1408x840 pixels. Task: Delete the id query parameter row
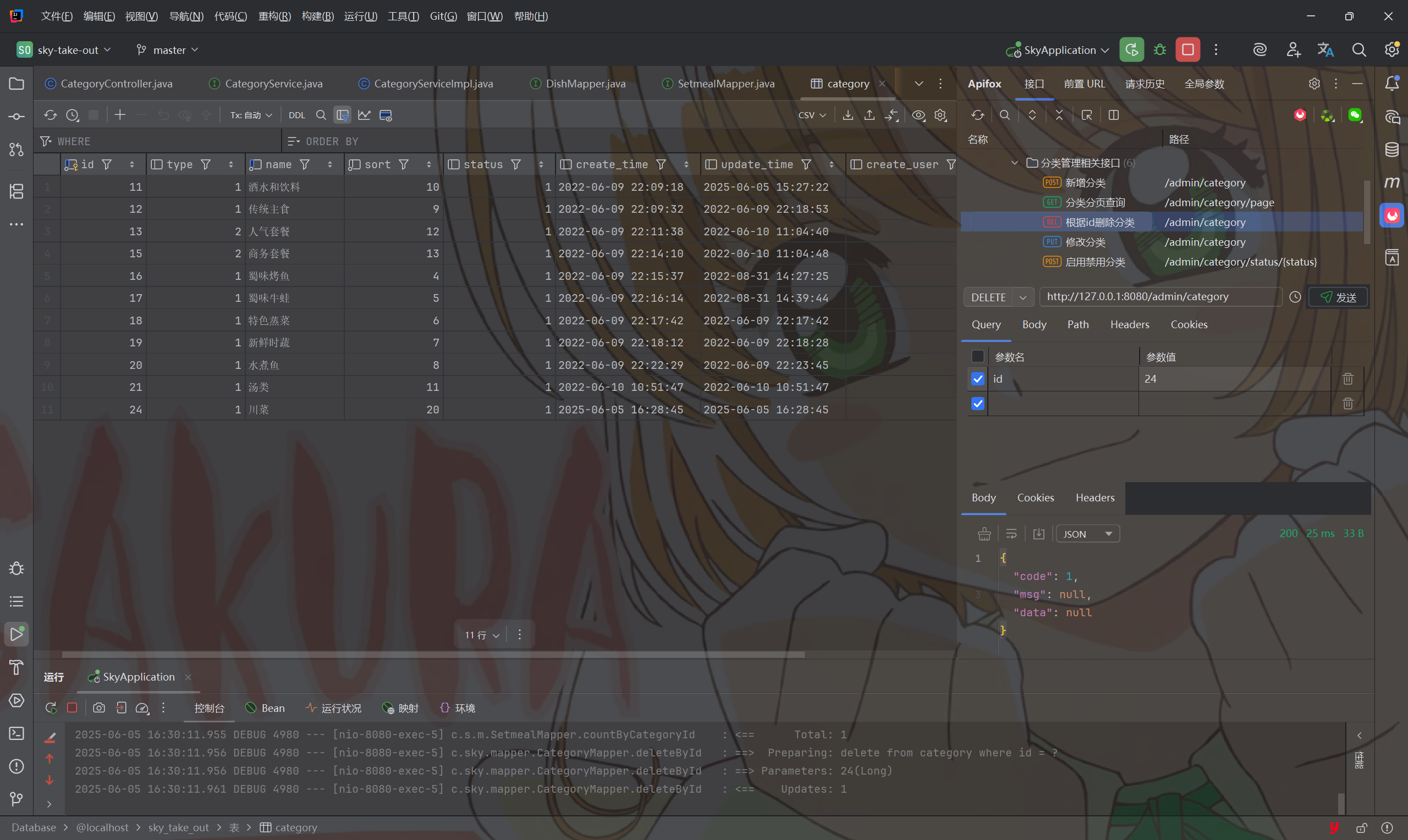(x=1347, y=379)
